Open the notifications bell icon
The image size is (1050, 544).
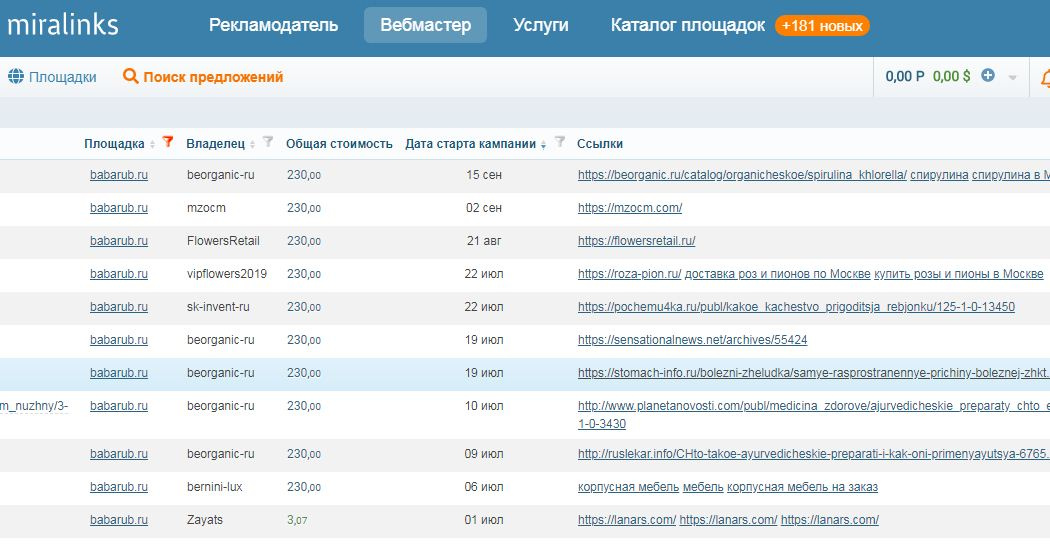(x=1045, y=78)
